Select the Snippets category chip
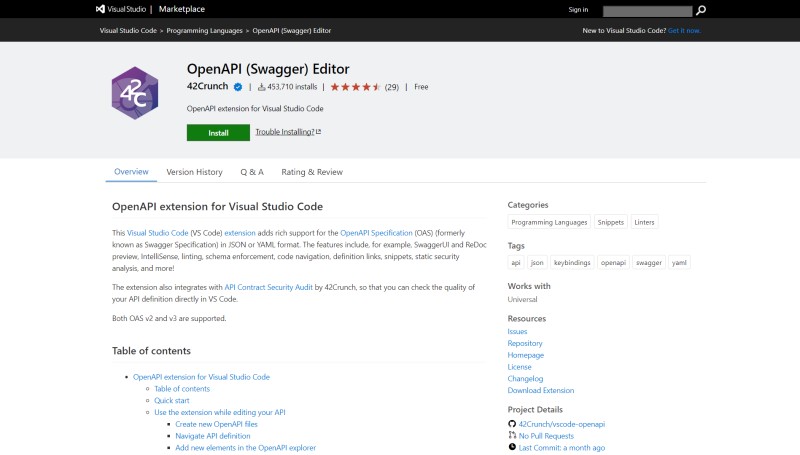 pos(611,222)
